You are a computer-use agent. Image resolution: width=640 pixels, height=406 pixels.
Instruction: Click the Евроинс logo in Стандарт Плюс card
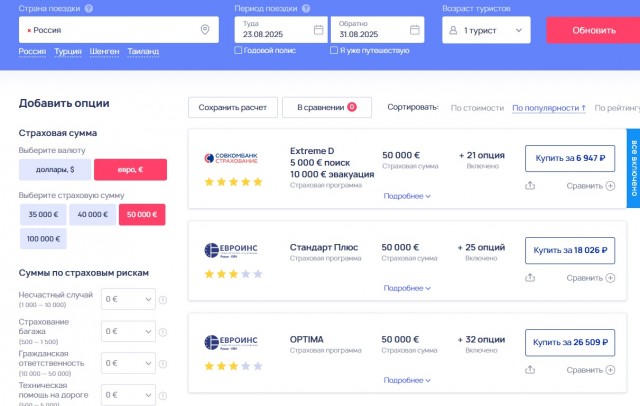[231, 250]
